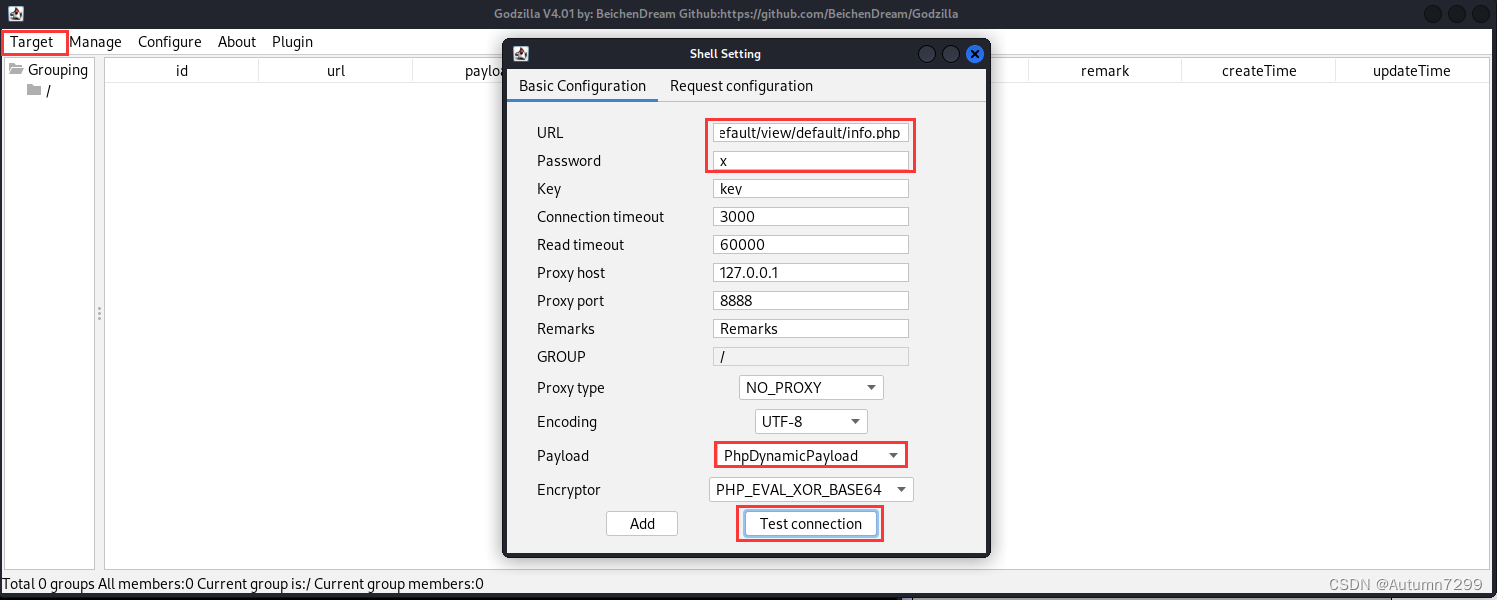This screenshot has height=600, width=1497.
Task: Click the main Godzilla window close button
Action: point(1482,14)
